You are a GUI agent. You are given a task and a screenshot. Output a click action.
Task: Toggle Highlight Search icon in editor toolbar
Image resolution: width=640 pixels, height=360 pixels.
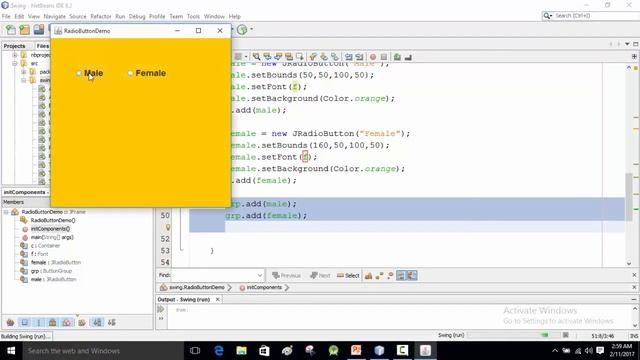click(289, 57)
